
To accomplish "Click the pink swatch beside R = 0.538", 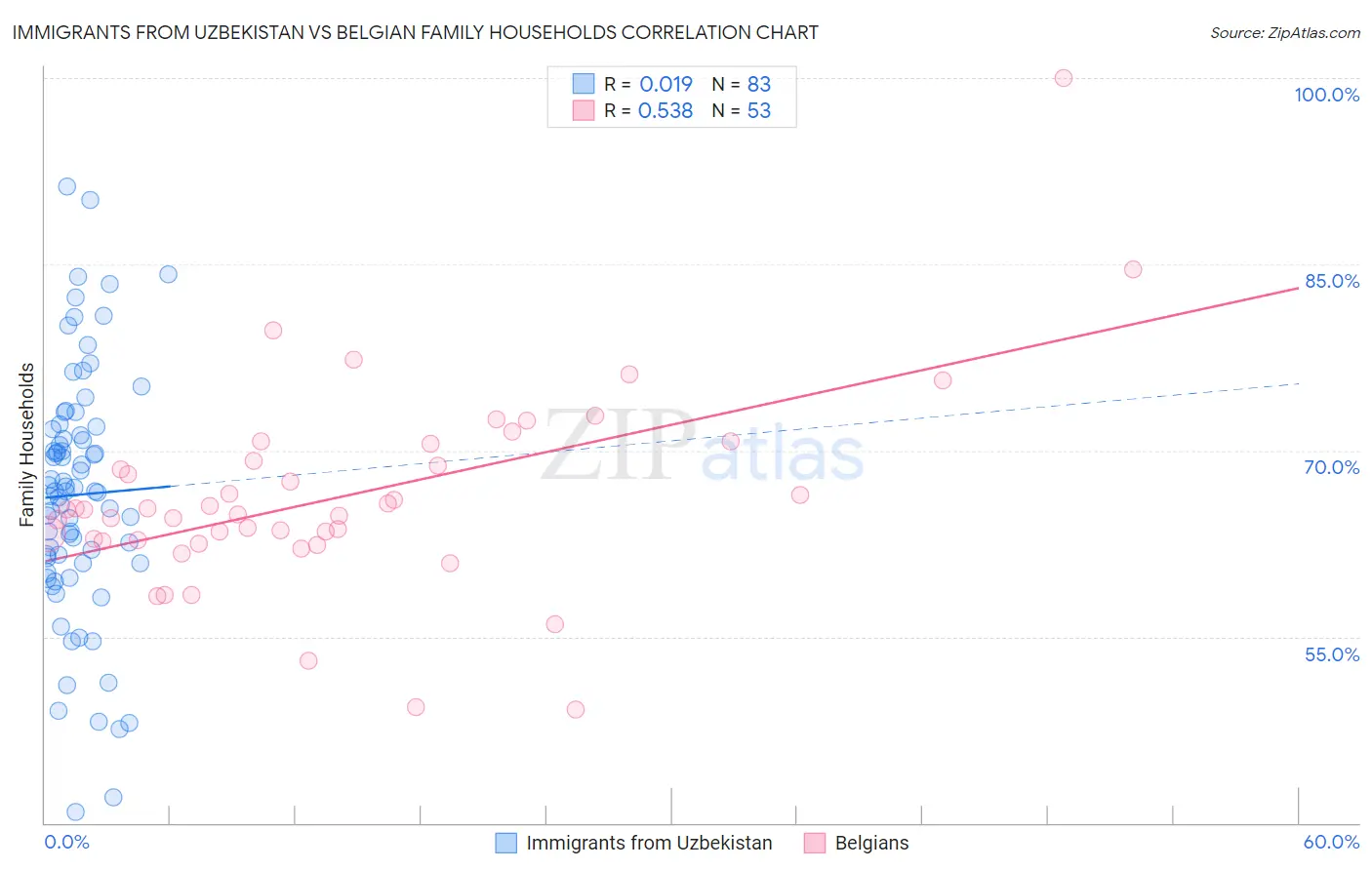I will click(584, 110).
